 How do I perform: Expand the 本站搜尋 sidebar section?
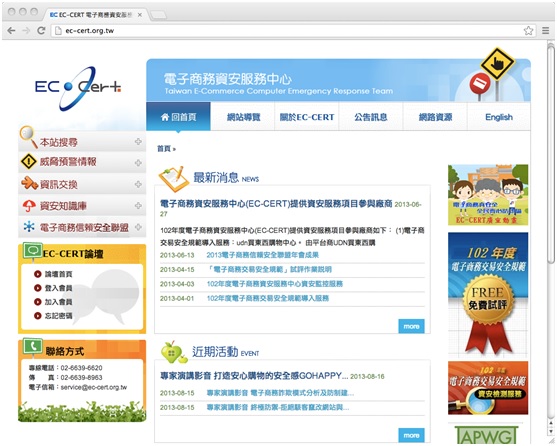tap(138, 142)
